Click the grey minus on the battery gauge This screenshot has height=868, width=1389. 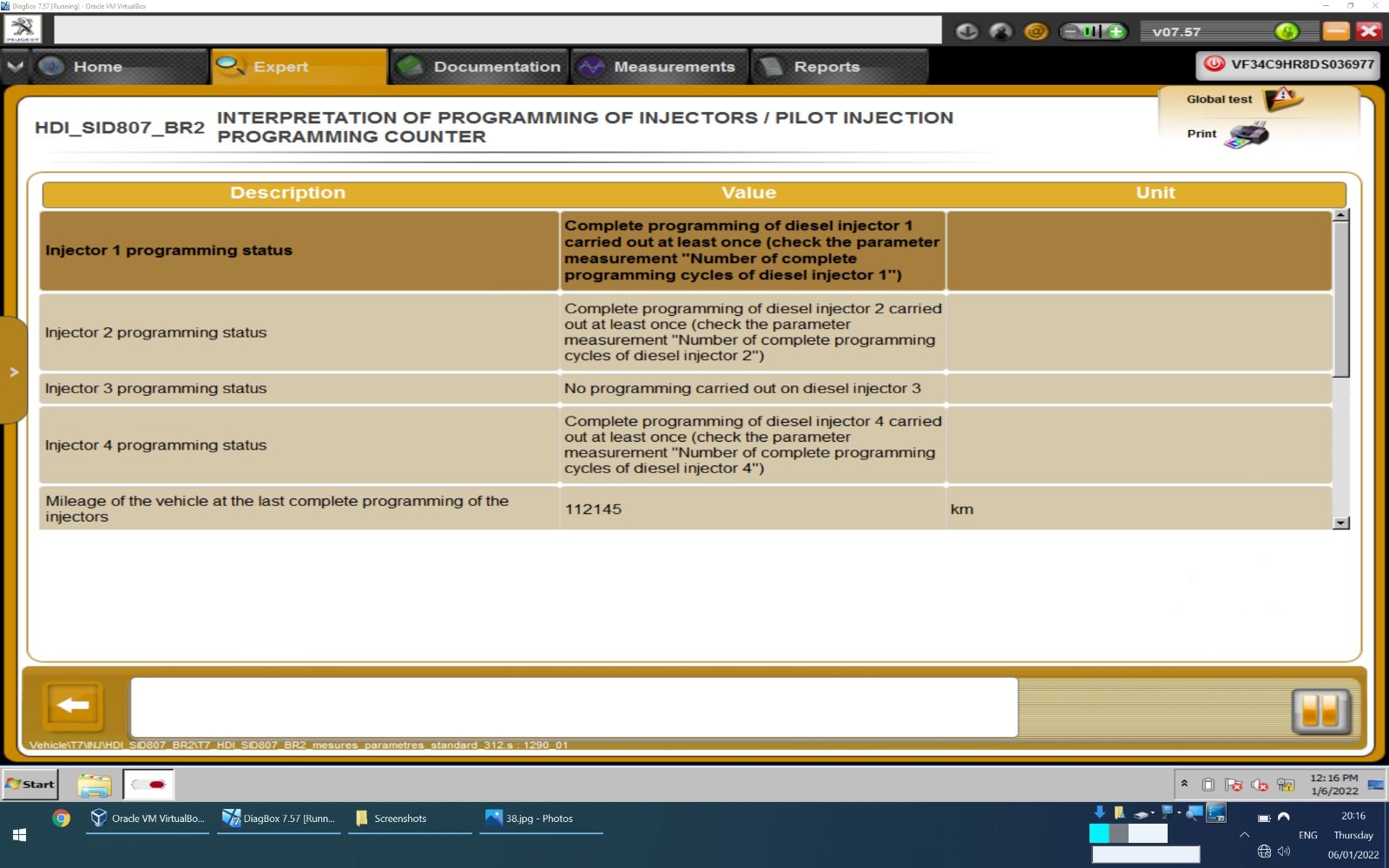(x=1070, y=31)
